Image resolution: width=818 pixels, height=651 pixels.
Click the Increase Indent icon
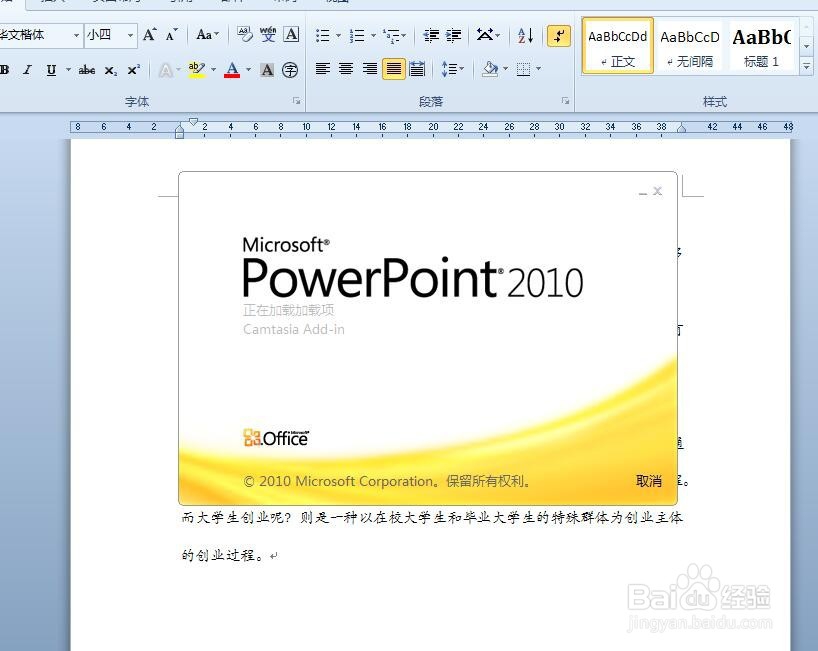454,35
